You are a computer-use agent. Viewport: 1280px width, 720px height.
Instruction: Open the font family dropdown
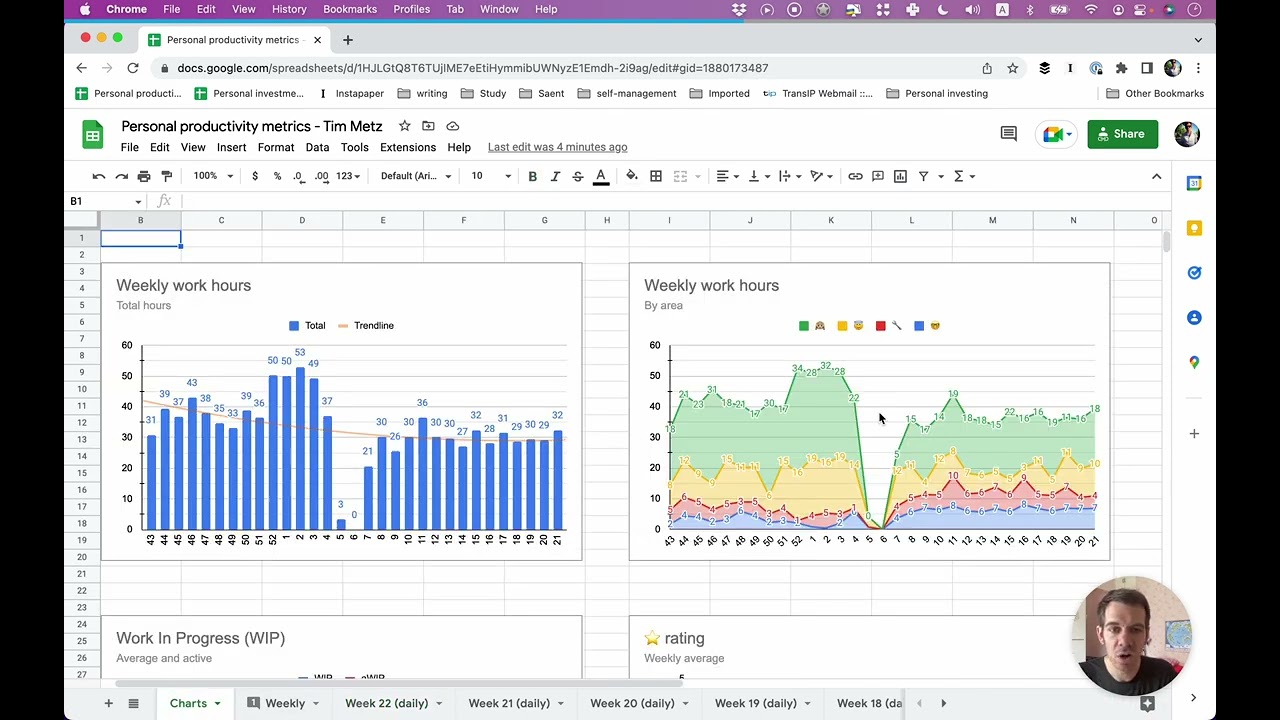pyautogui.click(x=416, y=176)
